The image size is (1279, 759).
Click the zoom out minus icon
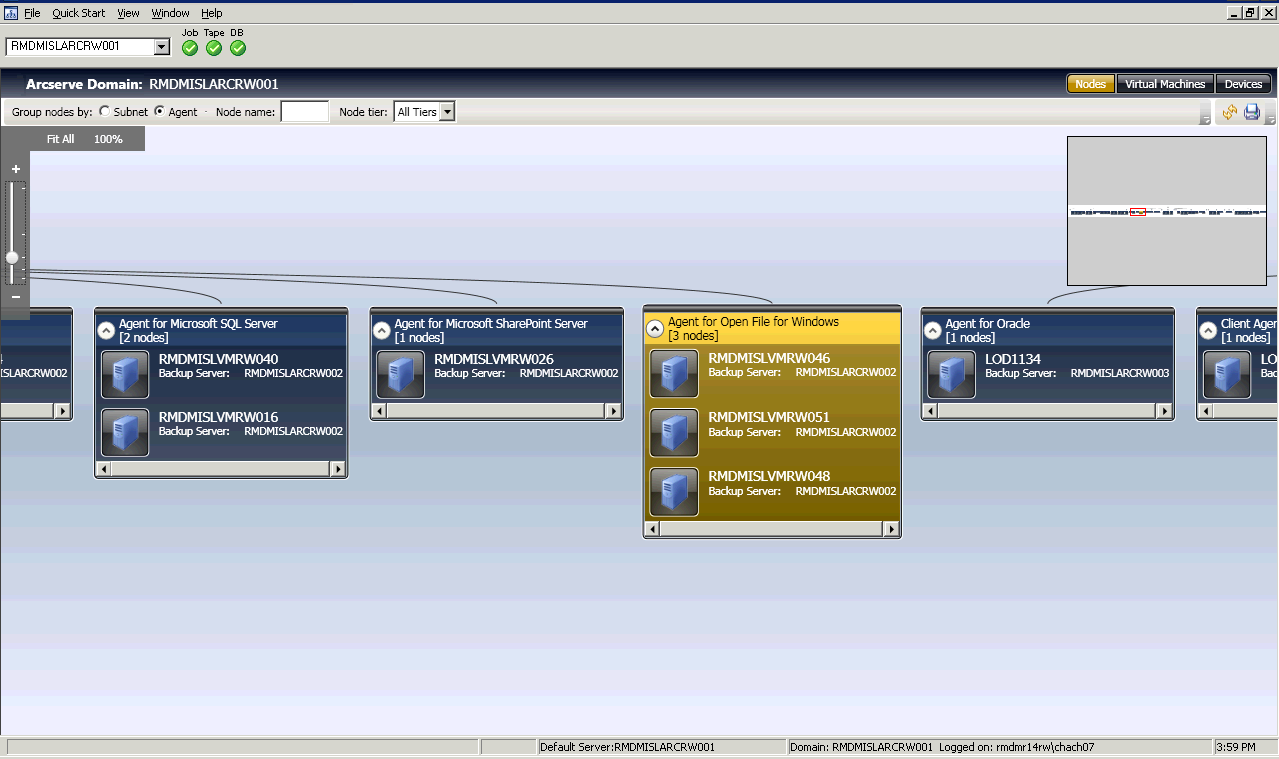click(x=15, y=297)
